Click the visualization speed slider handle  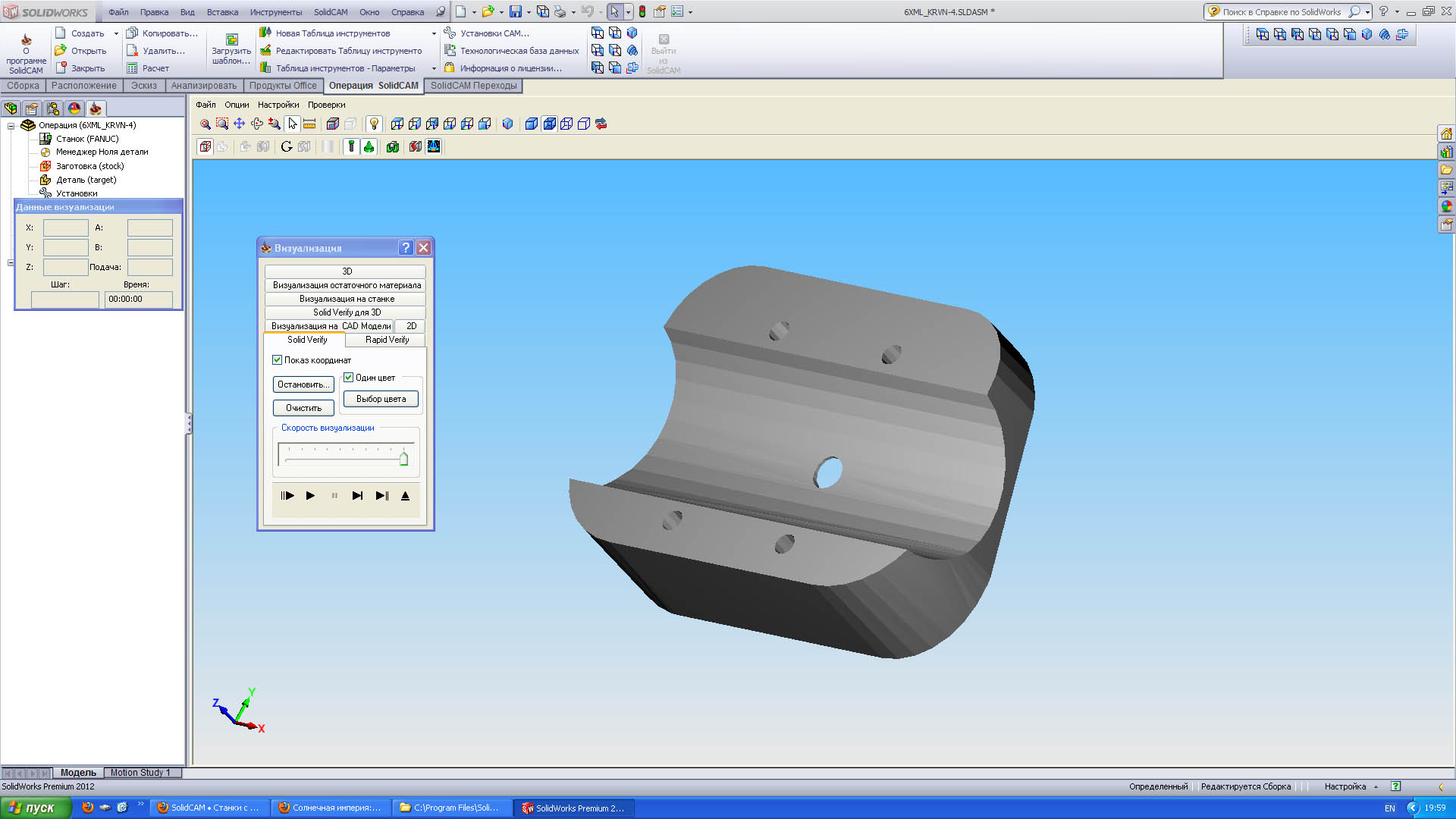click(403, 458)
